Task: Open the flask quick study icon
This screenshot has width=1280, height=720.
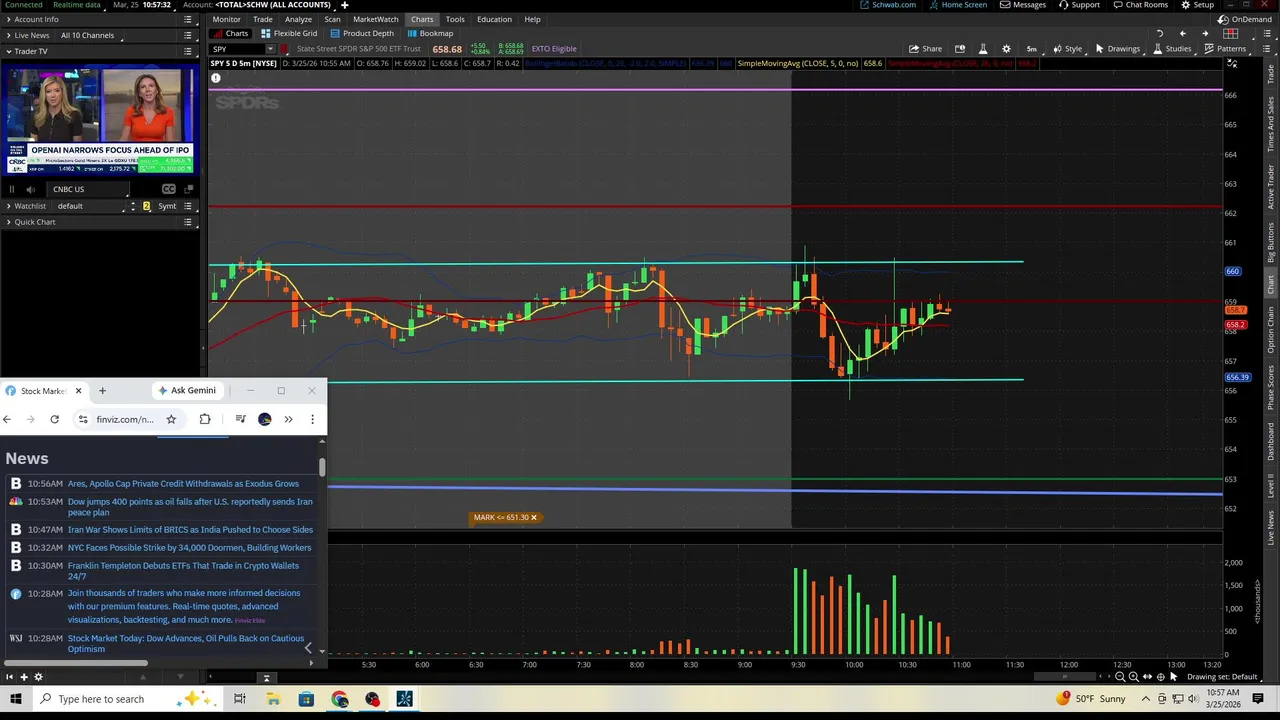Action: click(983, 49)
